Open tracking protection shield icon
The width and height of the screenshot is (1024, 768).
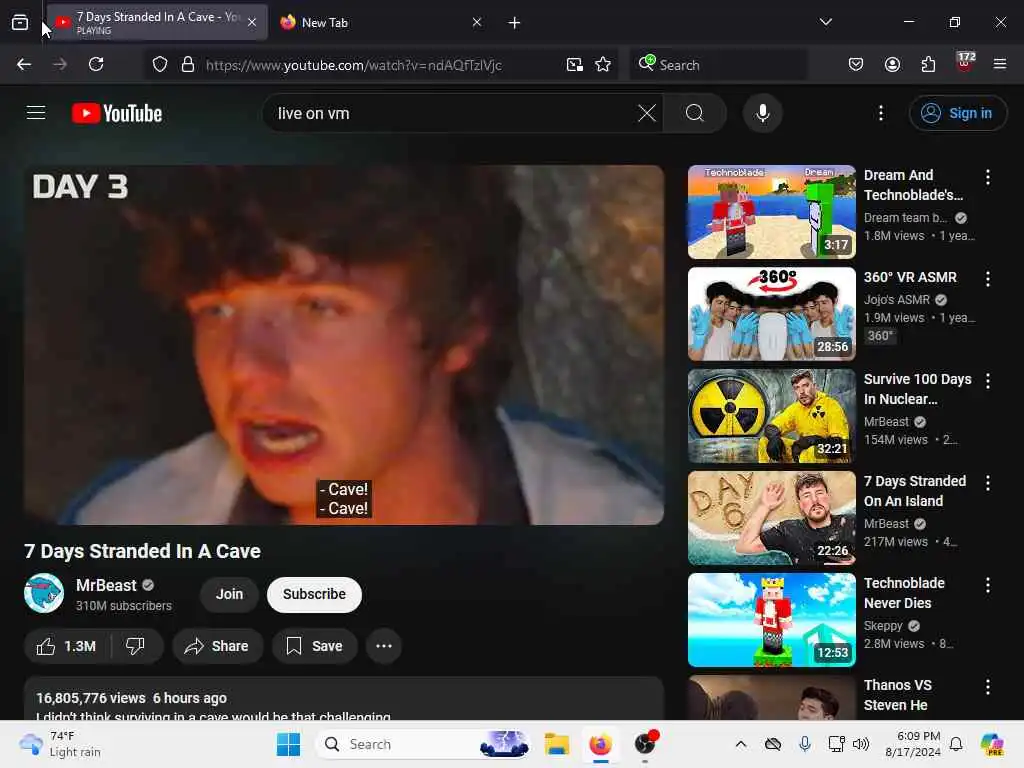pyautogui.click(x=160, y=64)
